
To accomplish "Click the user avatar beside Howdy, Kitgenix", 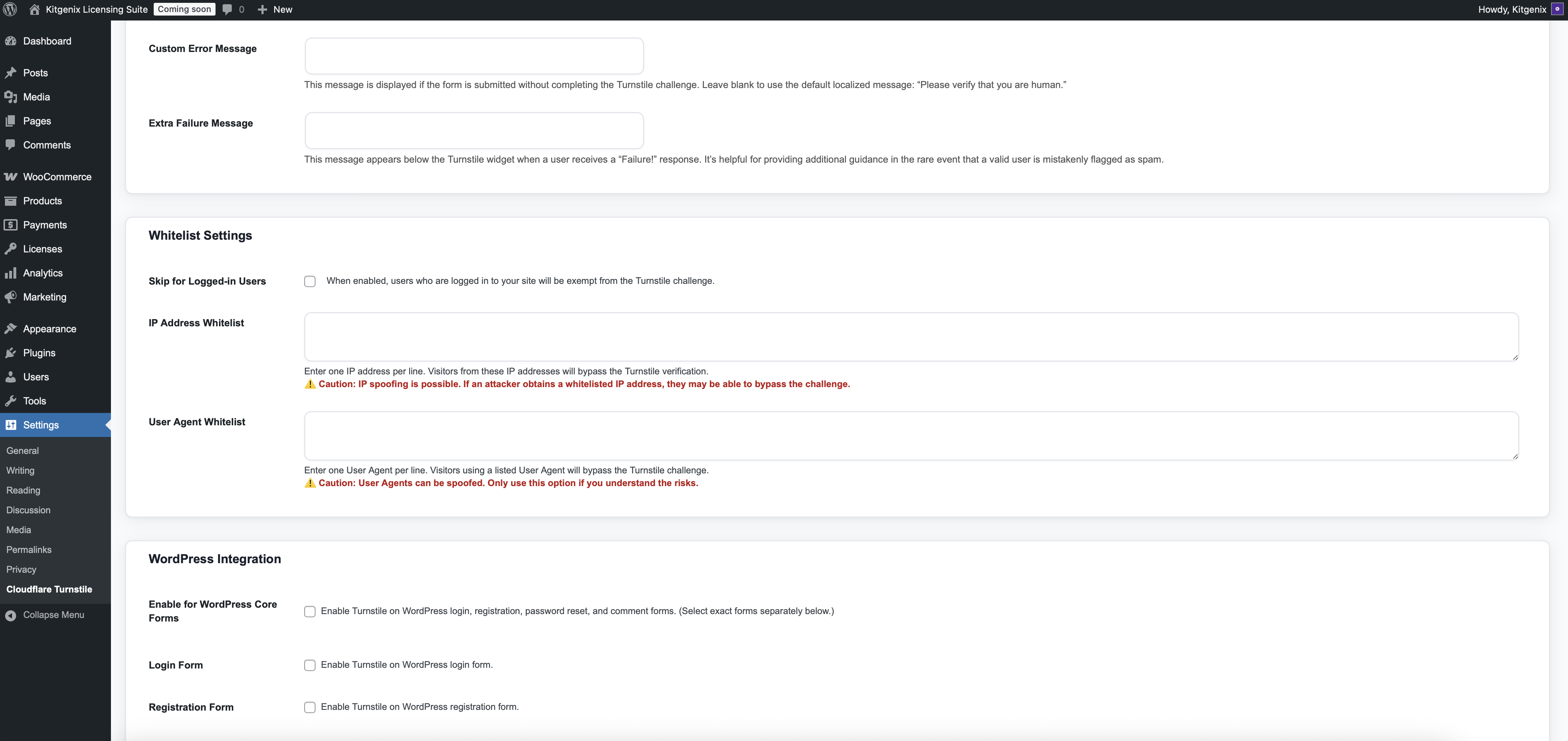I will pyautogui.click(x=1557, y=9).
